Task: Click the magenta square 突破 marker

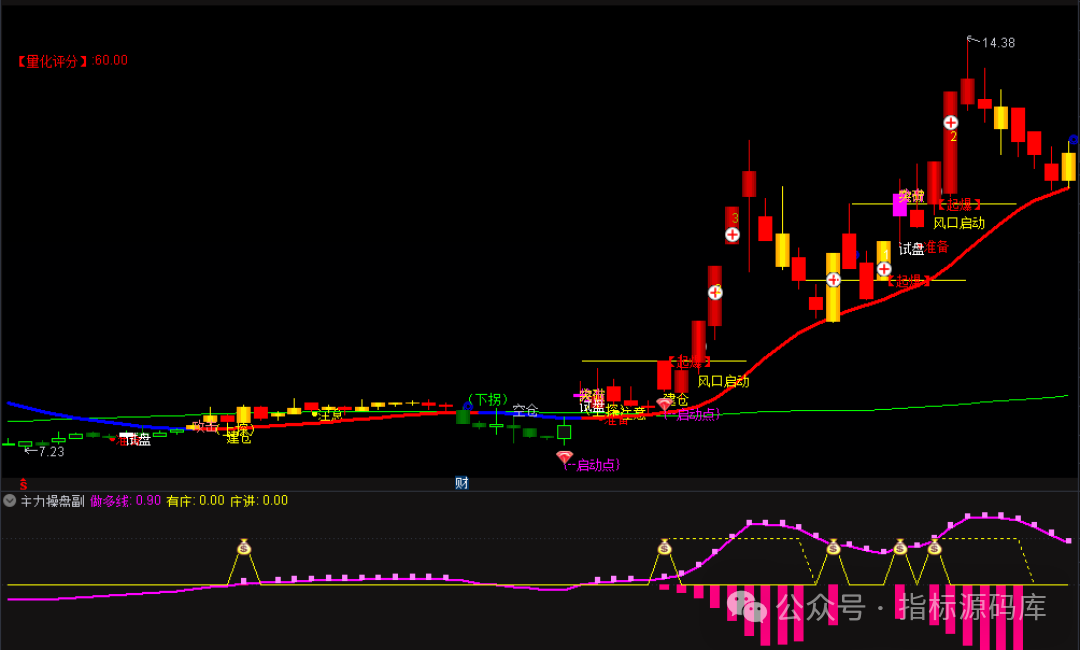Action: pyautogui.click(x=900, y=203)
